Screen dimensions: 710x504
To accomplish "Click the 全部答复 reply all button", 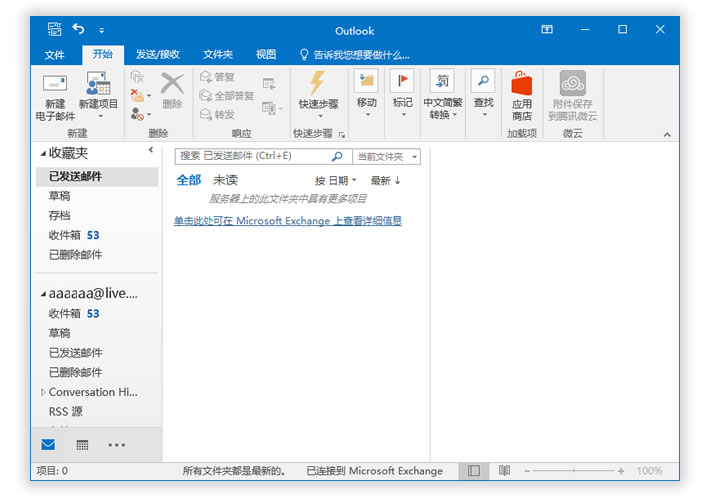I will (227, 96).
